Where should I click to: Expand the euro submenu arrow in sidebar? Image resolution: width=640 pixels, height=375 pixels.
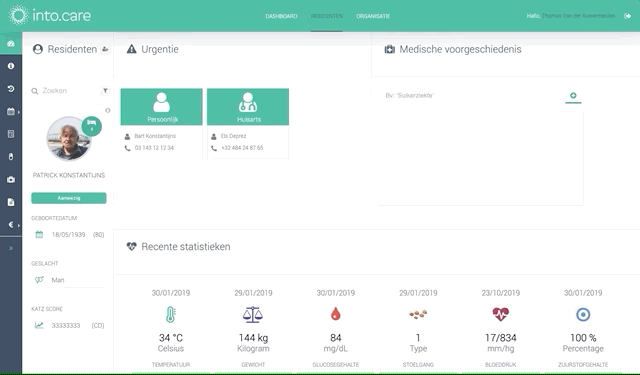pos(19,225)
